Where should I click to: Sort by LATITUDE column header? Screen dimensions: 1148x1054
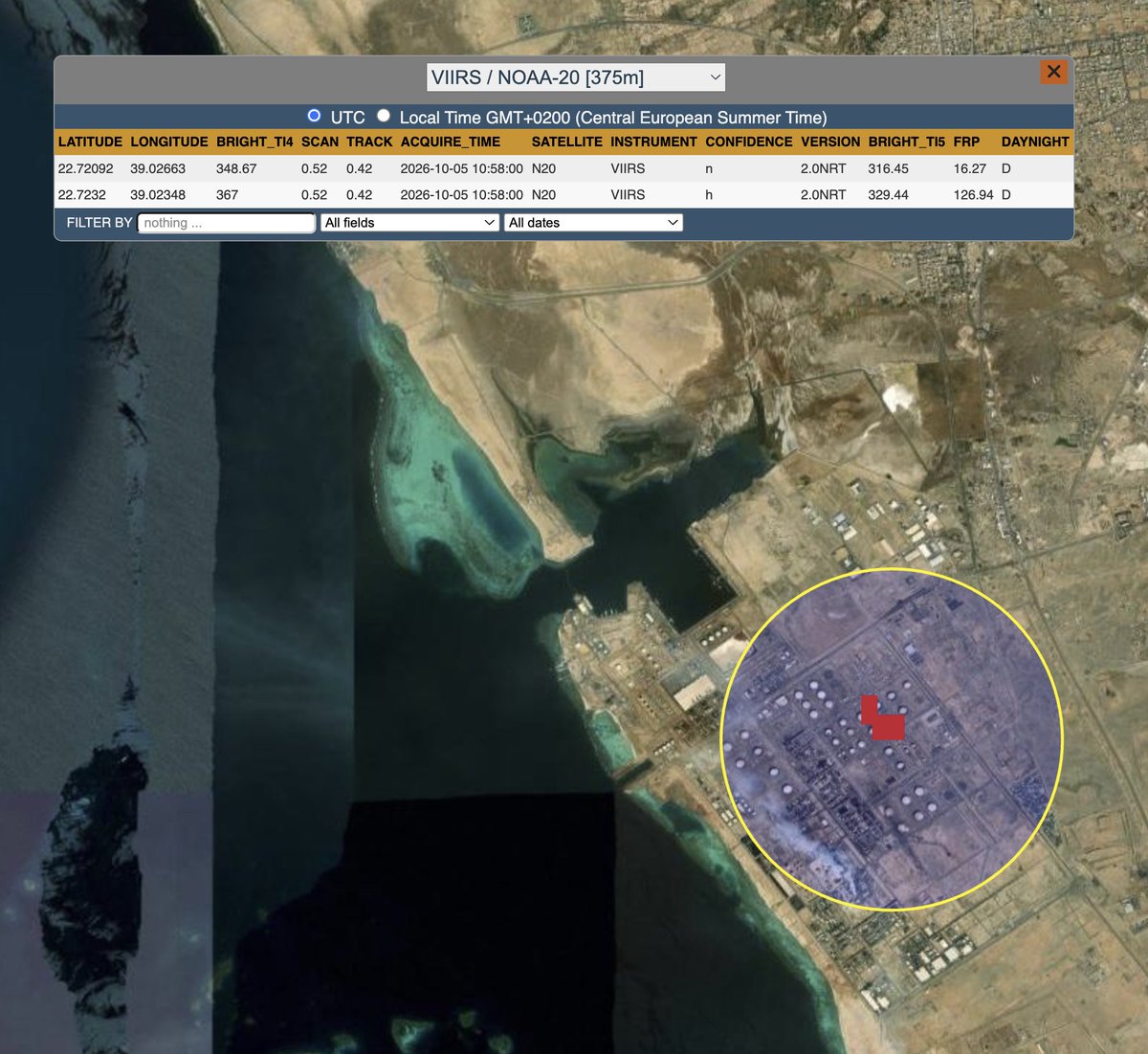(90, 142)
